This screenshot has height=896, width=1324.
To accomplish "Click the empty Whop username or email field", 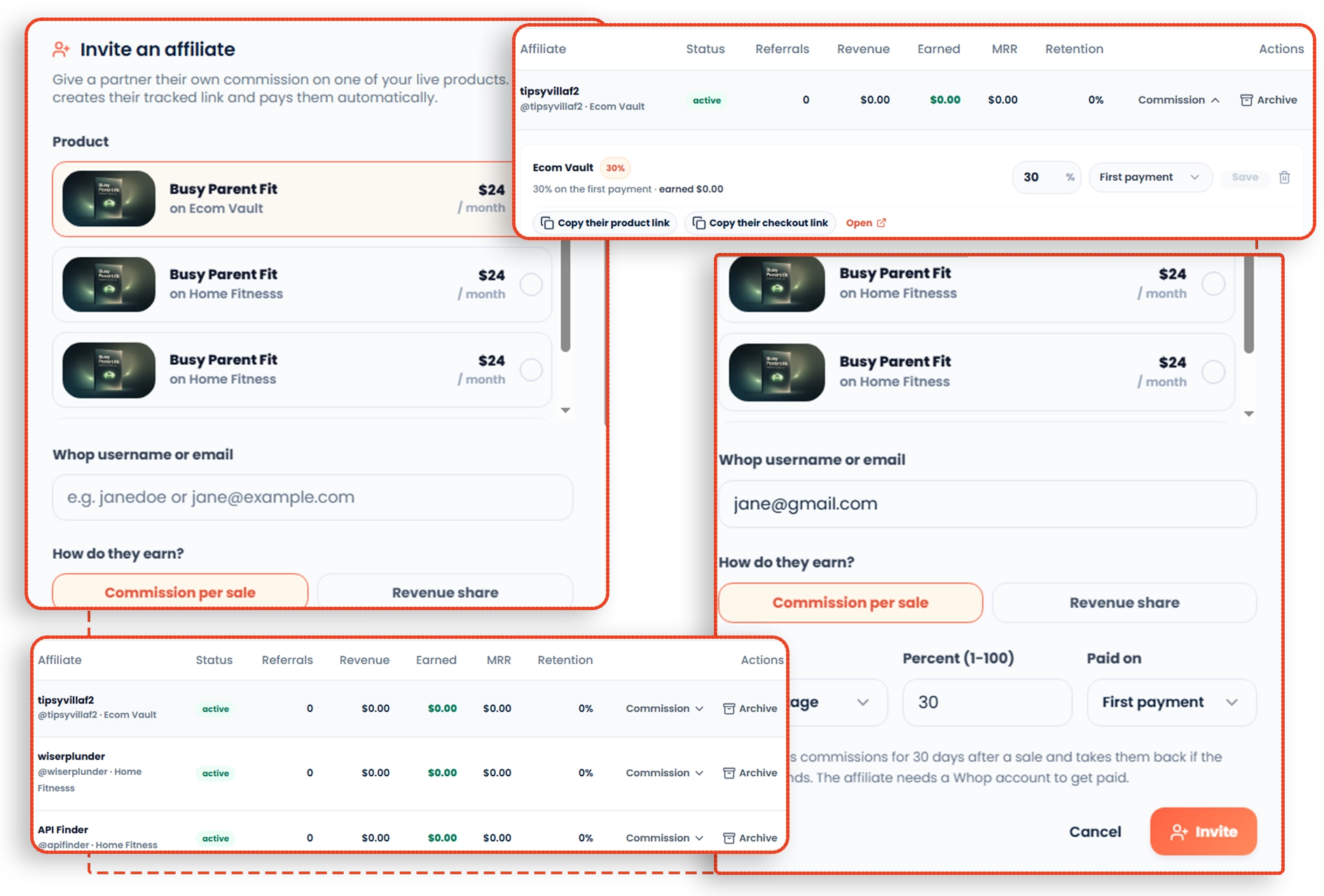I will pos(312,497).
